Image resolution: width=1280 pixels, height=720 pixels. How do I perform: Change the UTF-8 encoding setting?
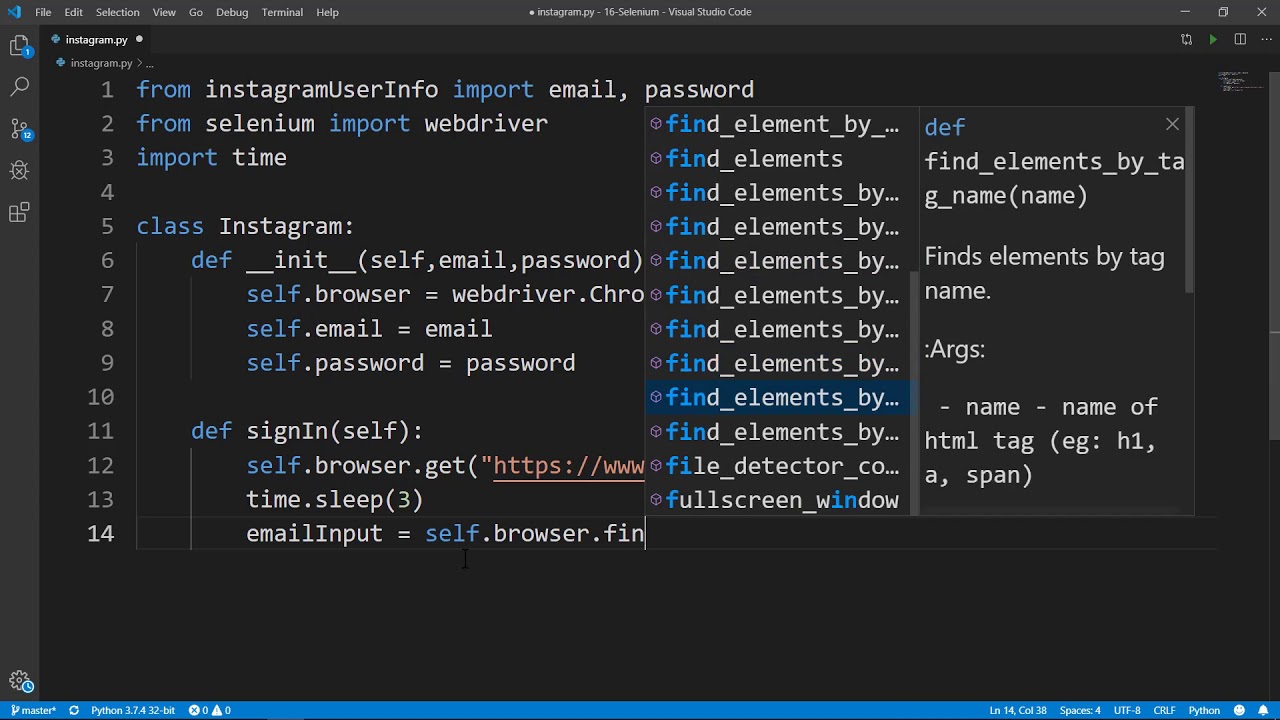click(x=1127, y=711)
